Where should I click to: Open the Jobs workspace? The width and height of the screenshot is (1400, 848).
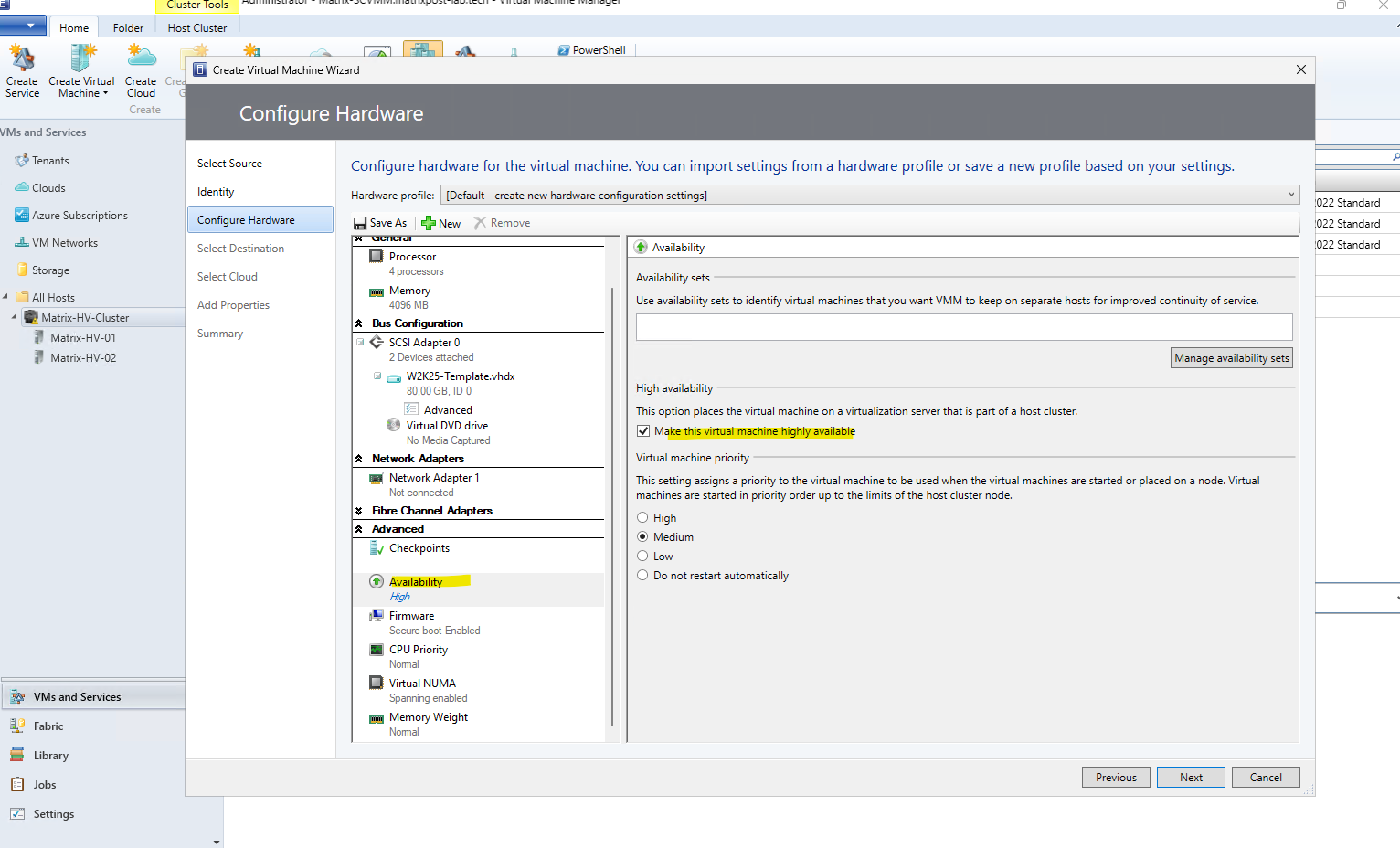click(x=45, y=785)
